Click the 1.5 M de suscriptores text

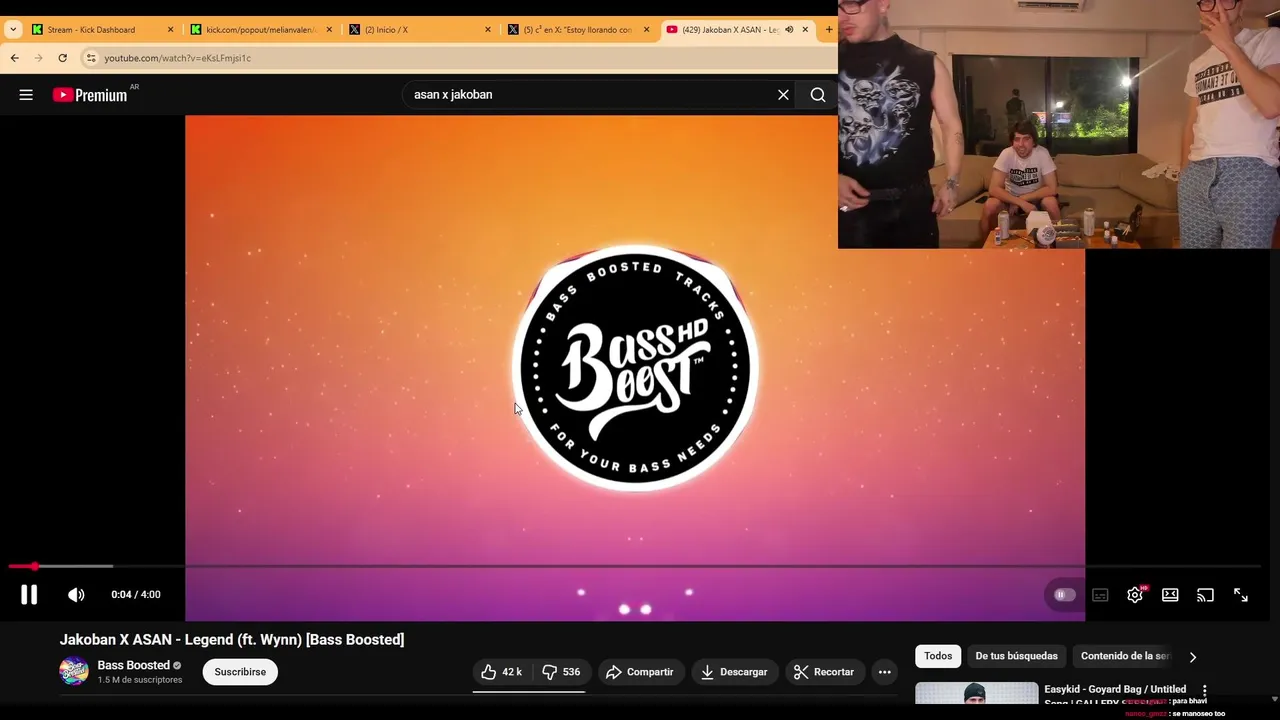tap(140, 680)
